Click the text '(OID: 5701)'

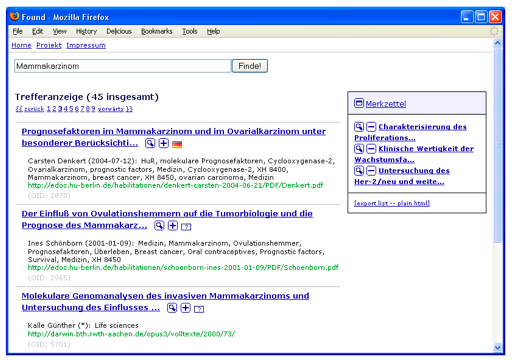tap(49, 344)
